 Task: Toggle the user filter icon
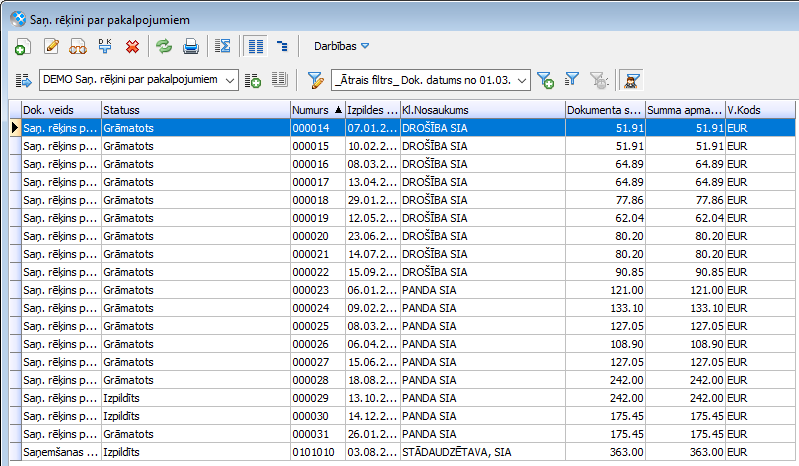(x=631, y=80)
